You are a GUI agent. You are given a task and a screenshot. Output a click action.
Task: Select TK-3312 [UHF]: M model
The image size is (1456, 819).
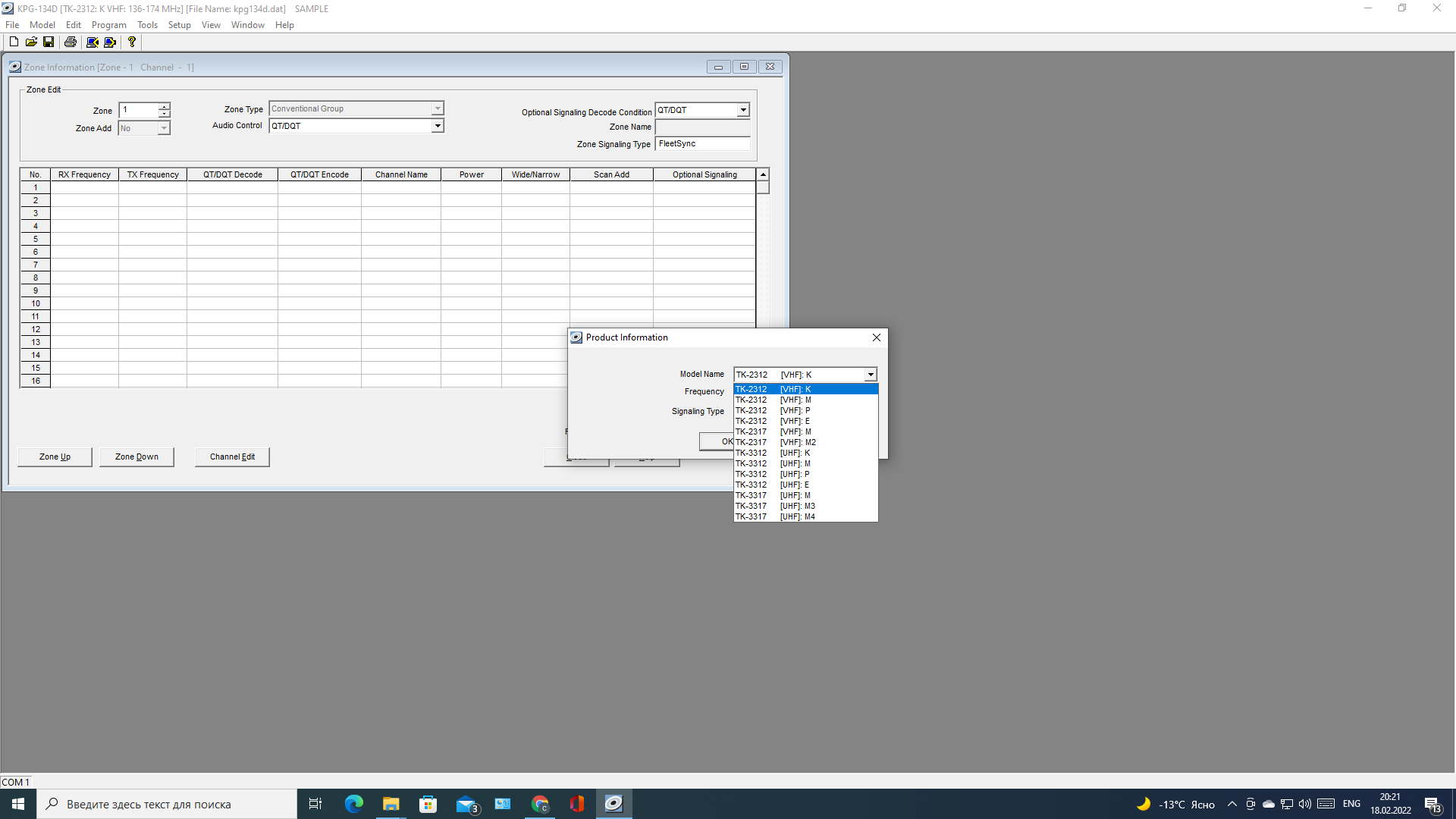(x=805, y=463)
